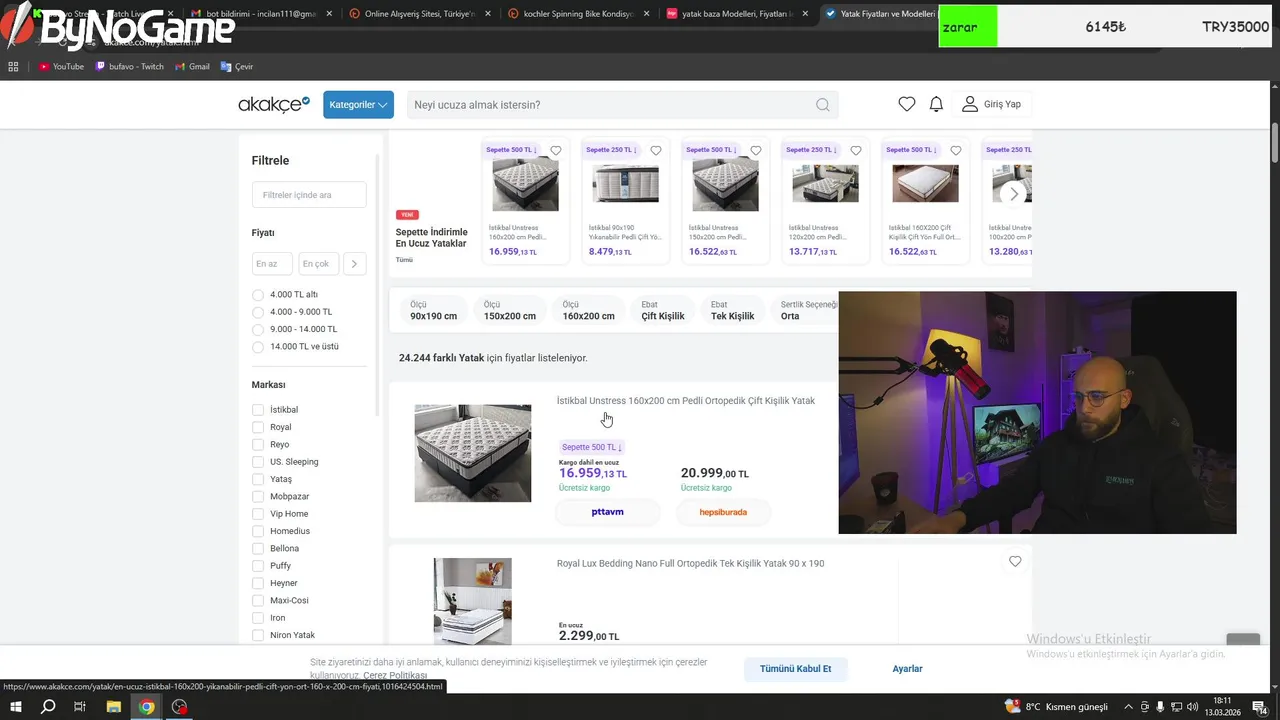Screen dimensions: 1280x720
Task: Check the US. Sleeping brand checkbox
Action: [258, 462]
